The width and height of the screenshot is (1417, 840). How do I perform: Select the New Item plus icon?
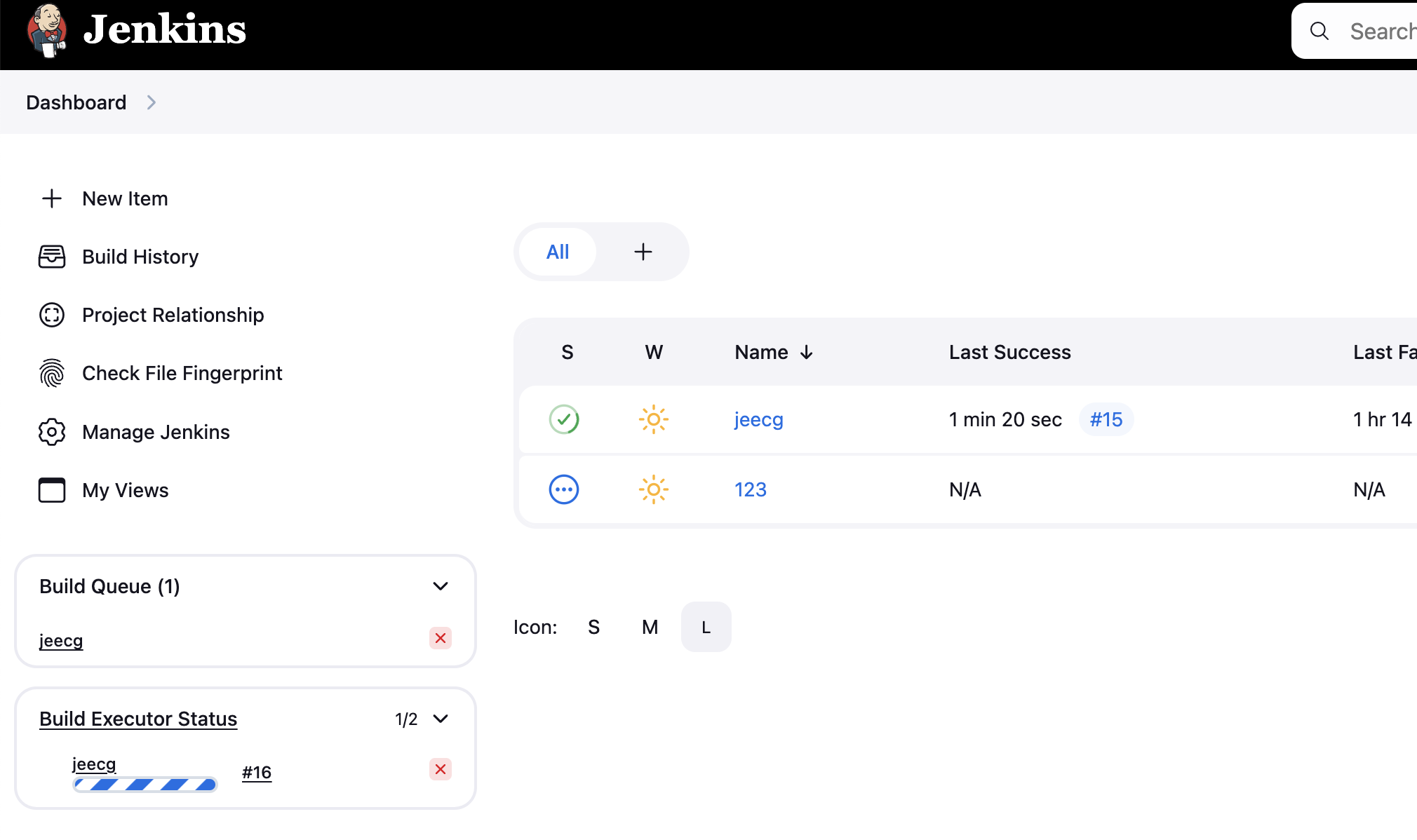point(52,198)
